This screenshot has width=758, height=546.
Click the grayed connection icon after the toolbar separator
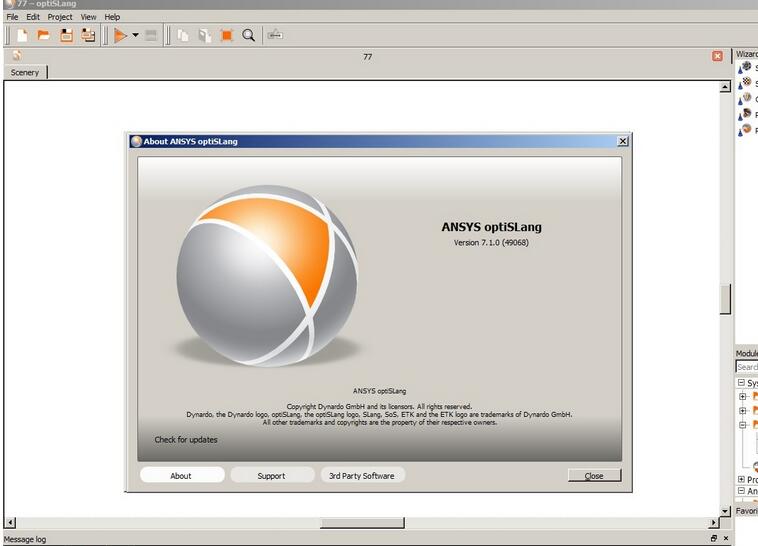pyautogui.click(x=275, y=35)
